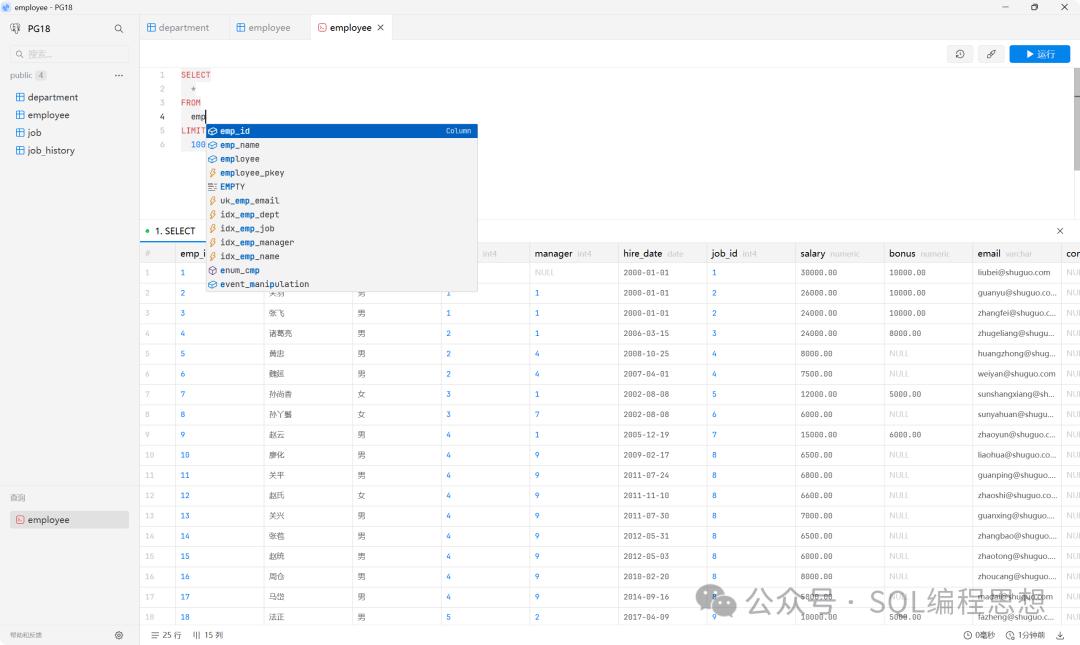Close the SELECT results panel with X

click(x=1060, y=231)
